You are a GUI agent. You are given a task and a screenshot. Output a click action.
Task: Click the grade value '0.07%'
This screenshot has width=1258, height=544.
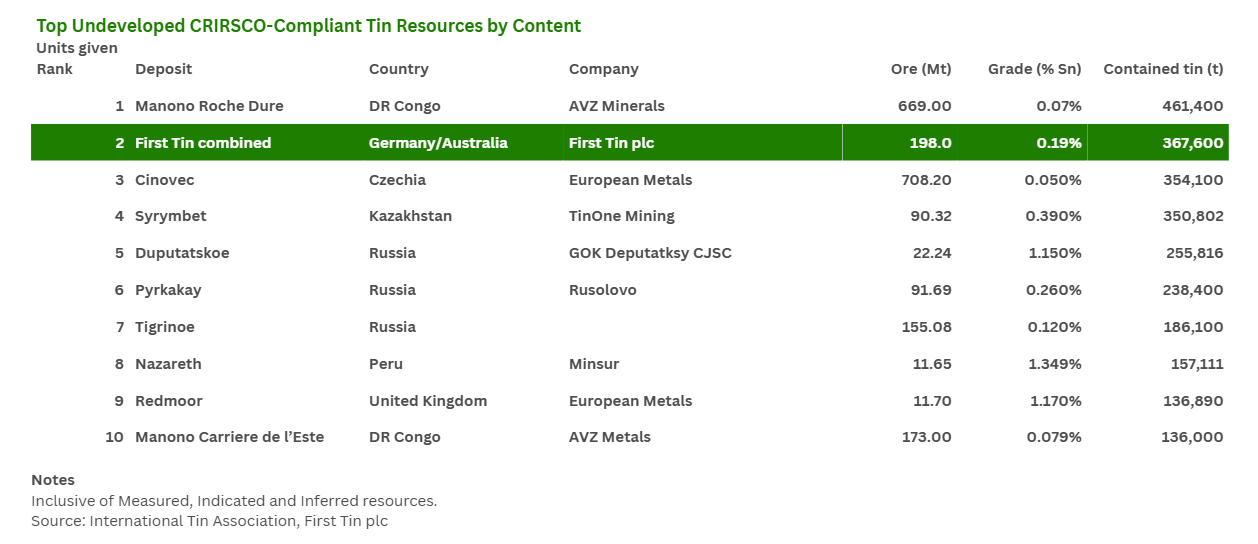[x=1059, y=106]
